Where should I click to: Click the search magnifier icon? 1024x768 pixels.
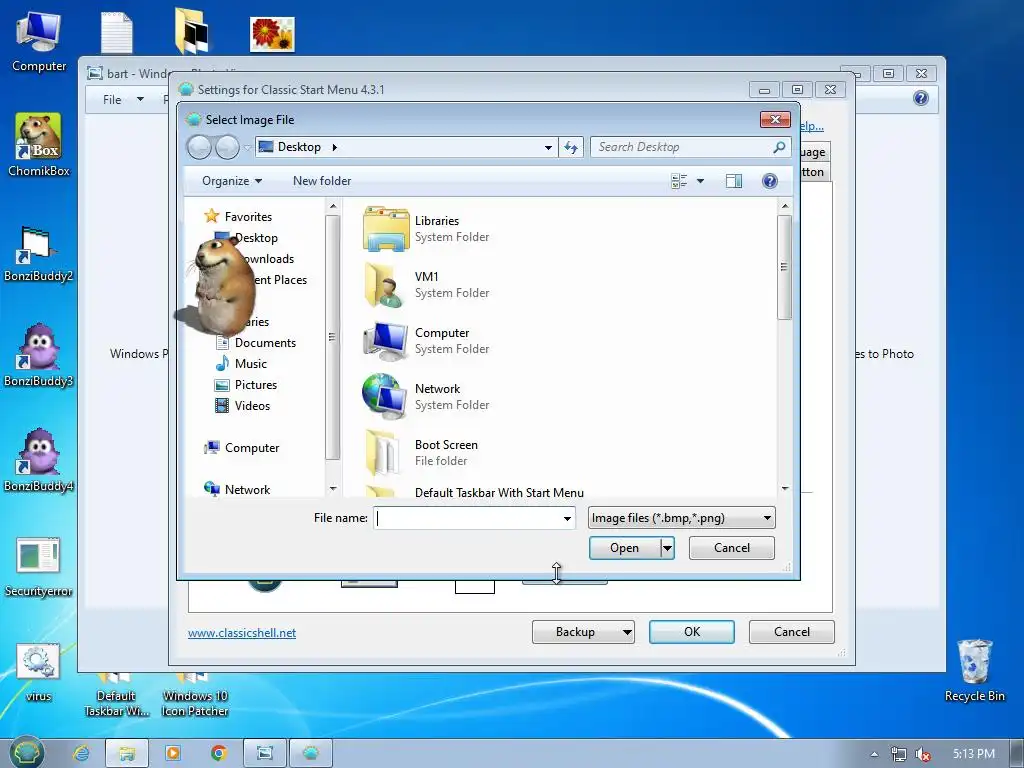[x=778, y=148]
